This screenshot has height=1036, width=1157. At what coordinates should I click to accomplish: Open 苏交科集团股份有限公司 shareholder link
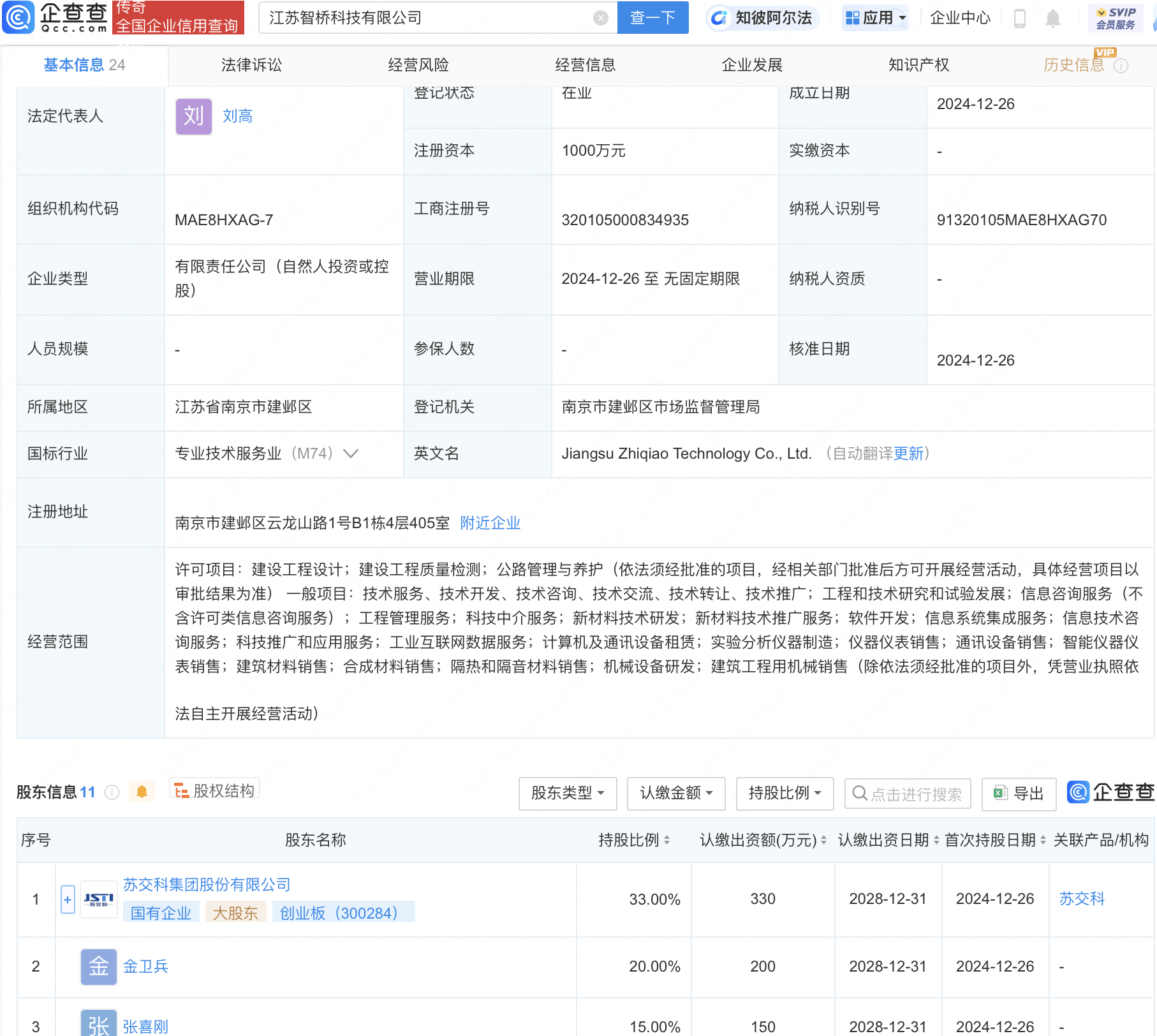207,885
